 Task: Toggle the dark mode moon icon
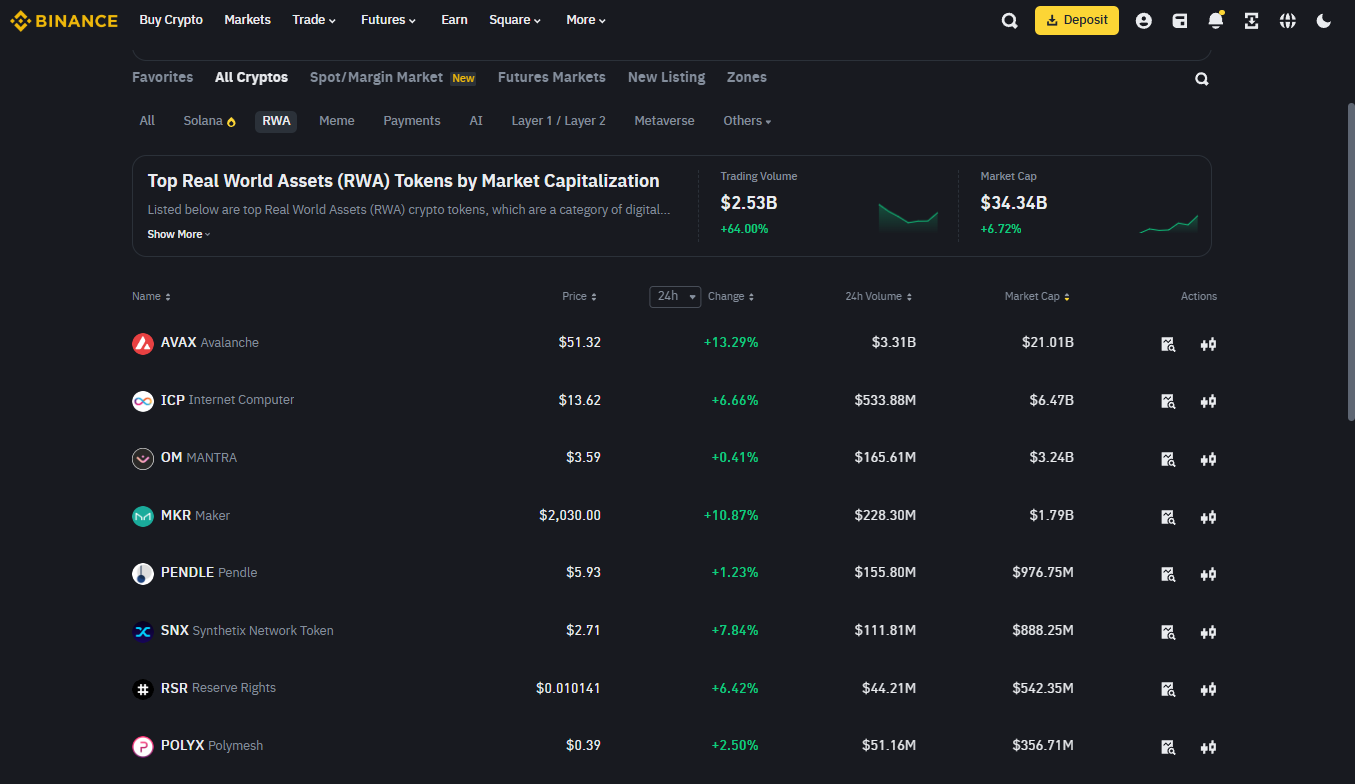click(x=1324, y=21)
